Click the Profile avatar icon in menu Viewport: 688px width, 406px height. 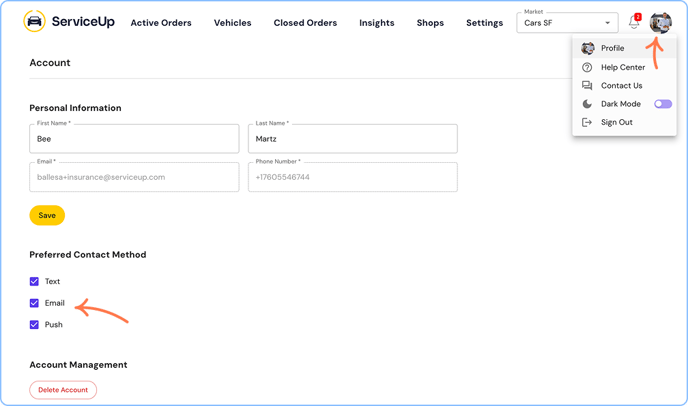(x=588, y=48)
